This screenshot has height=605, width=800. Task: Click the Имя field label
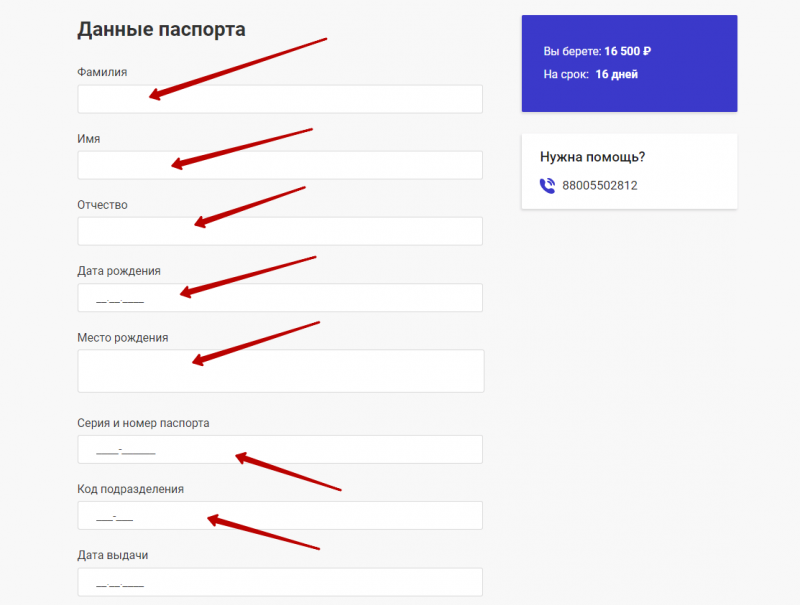click(x=89, y=139)
